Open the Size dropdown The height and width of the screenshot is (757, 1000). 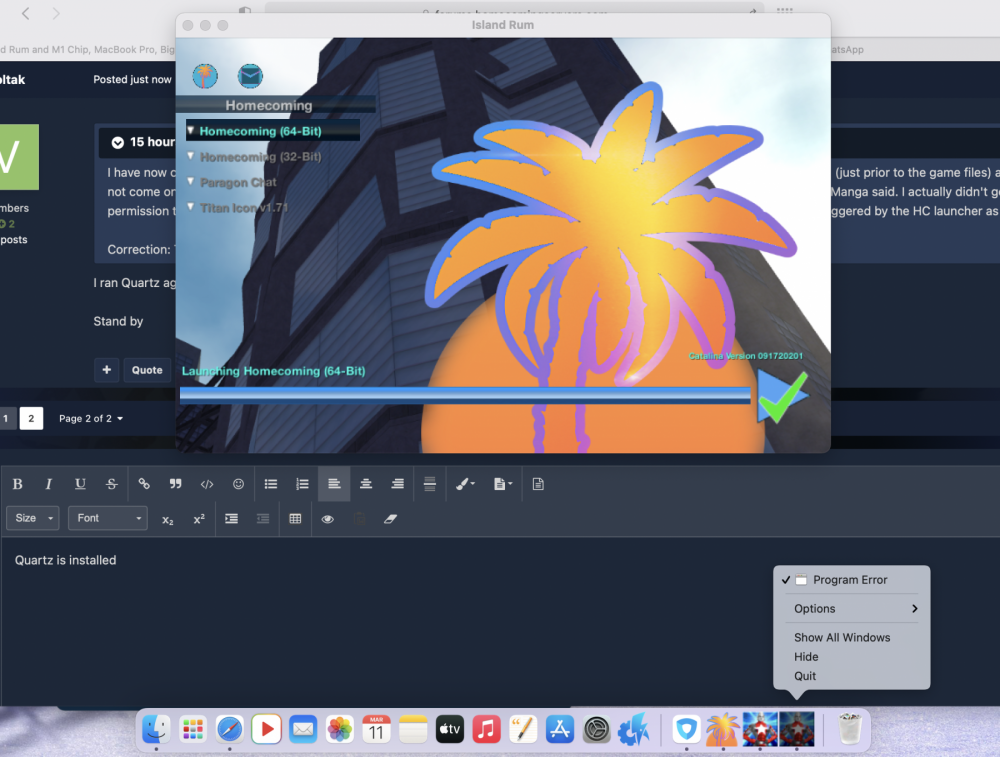pyautogui.click(x=32, y=518)
